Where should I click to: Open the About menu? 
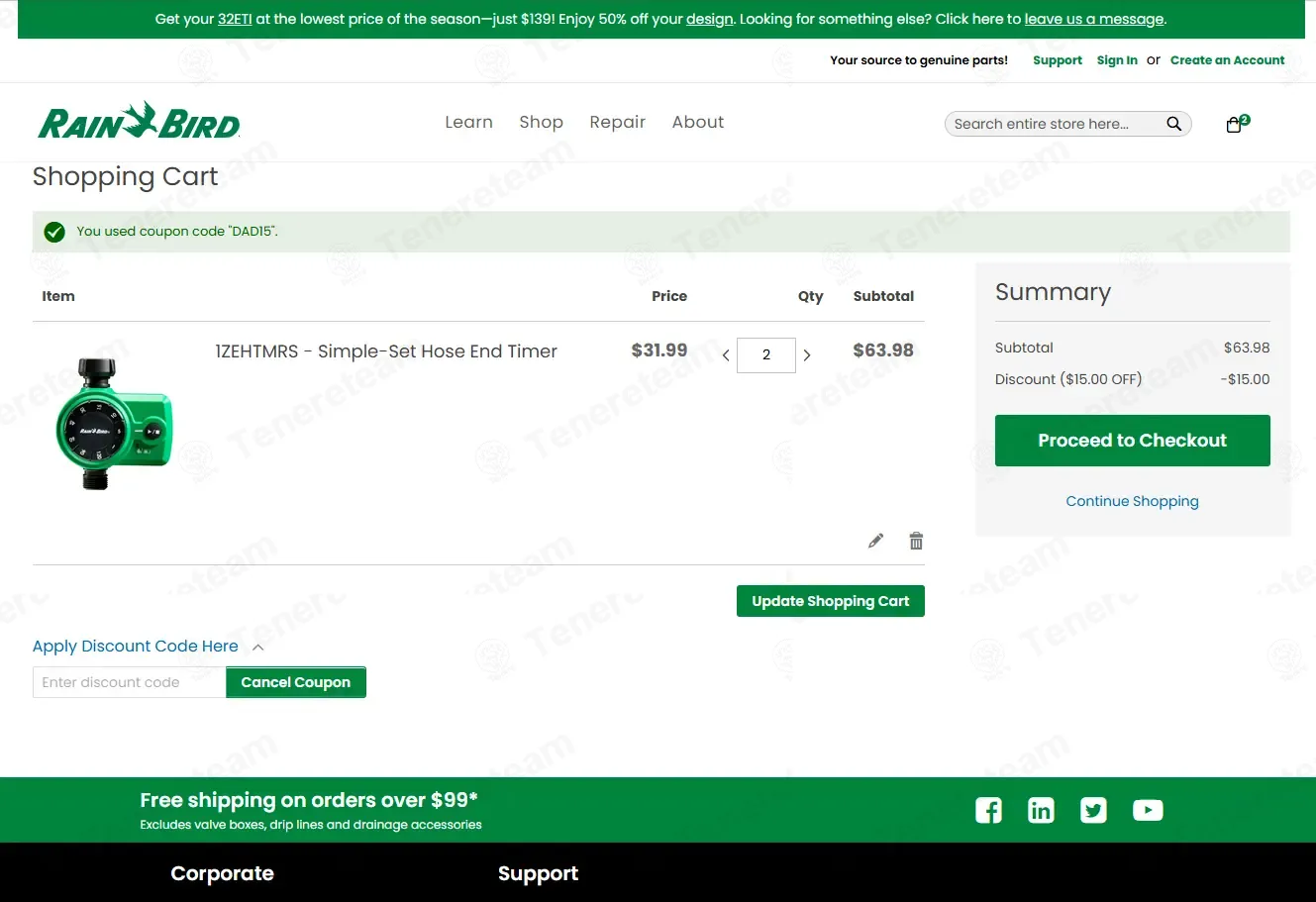point(698,122)
